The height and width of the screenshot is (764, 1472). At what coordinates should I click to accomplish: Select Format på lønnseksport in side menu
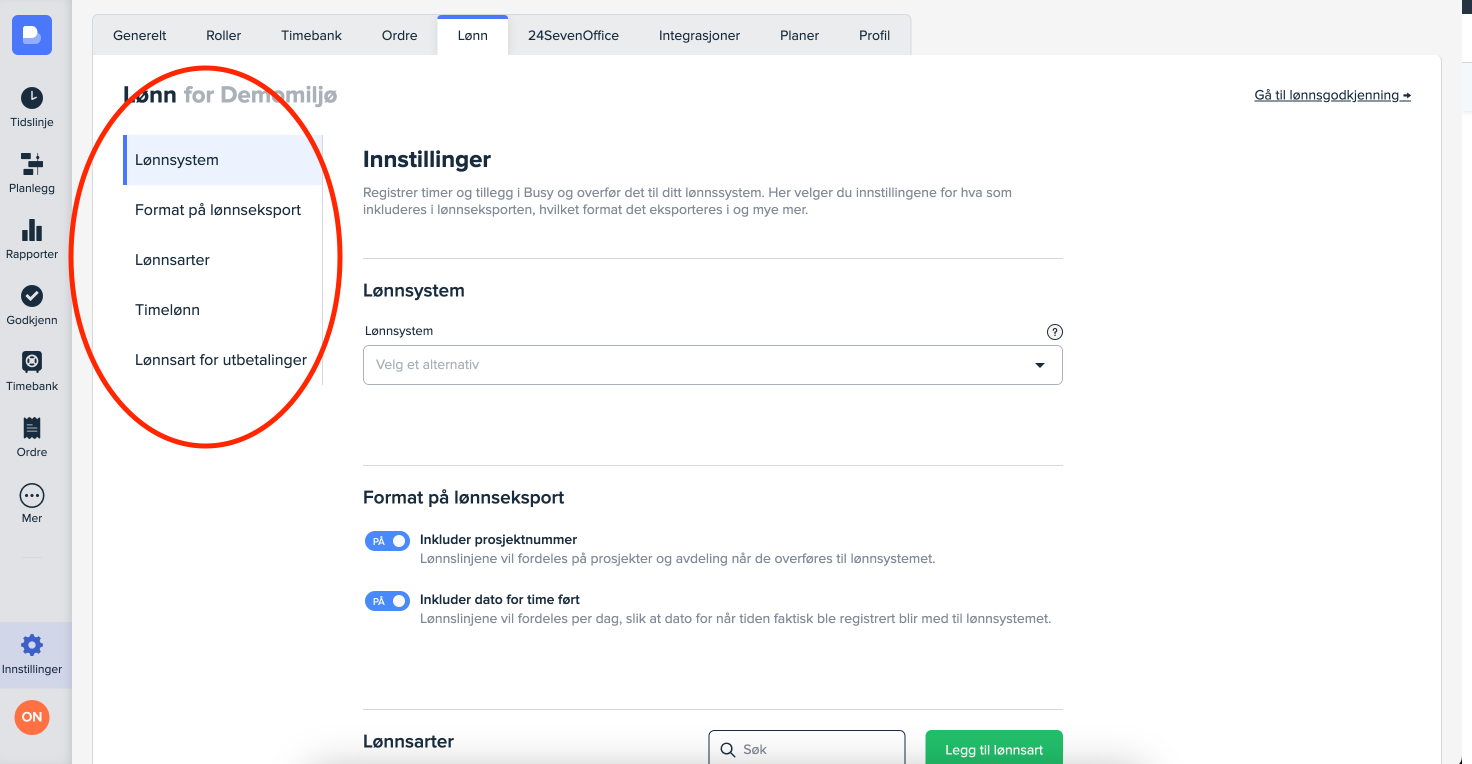pyautogui.click(x=218, y=210)
